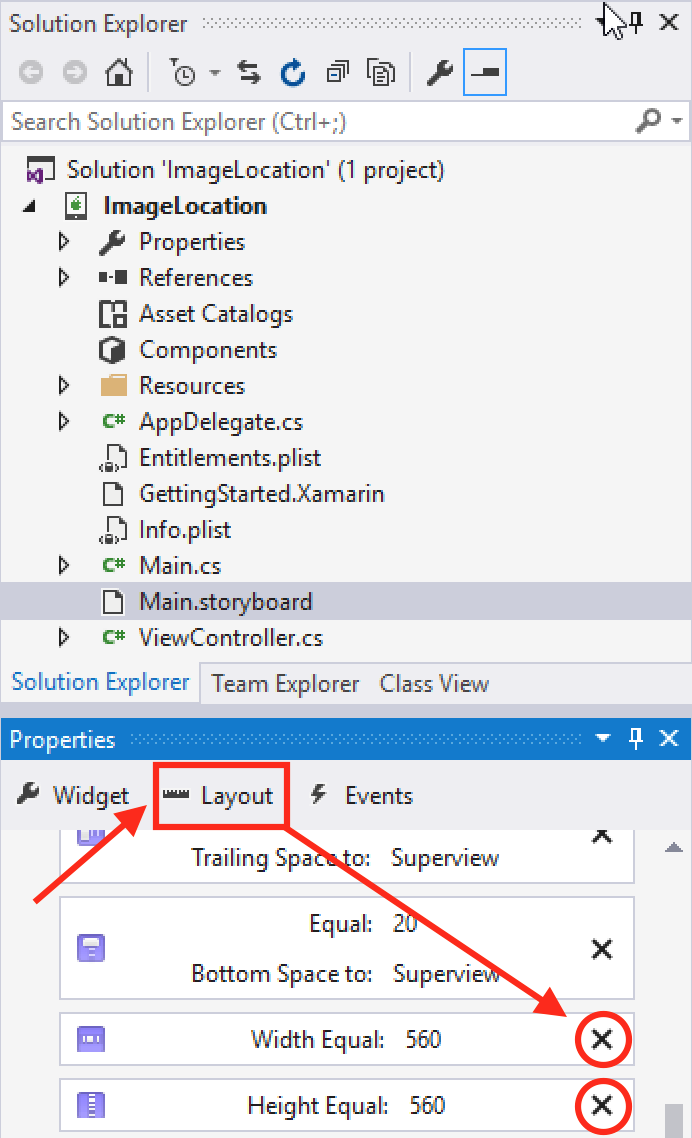Remove Bottom Space to Superview constraint
Viewport: 692px width, 1138px height.
coord(602,949)
